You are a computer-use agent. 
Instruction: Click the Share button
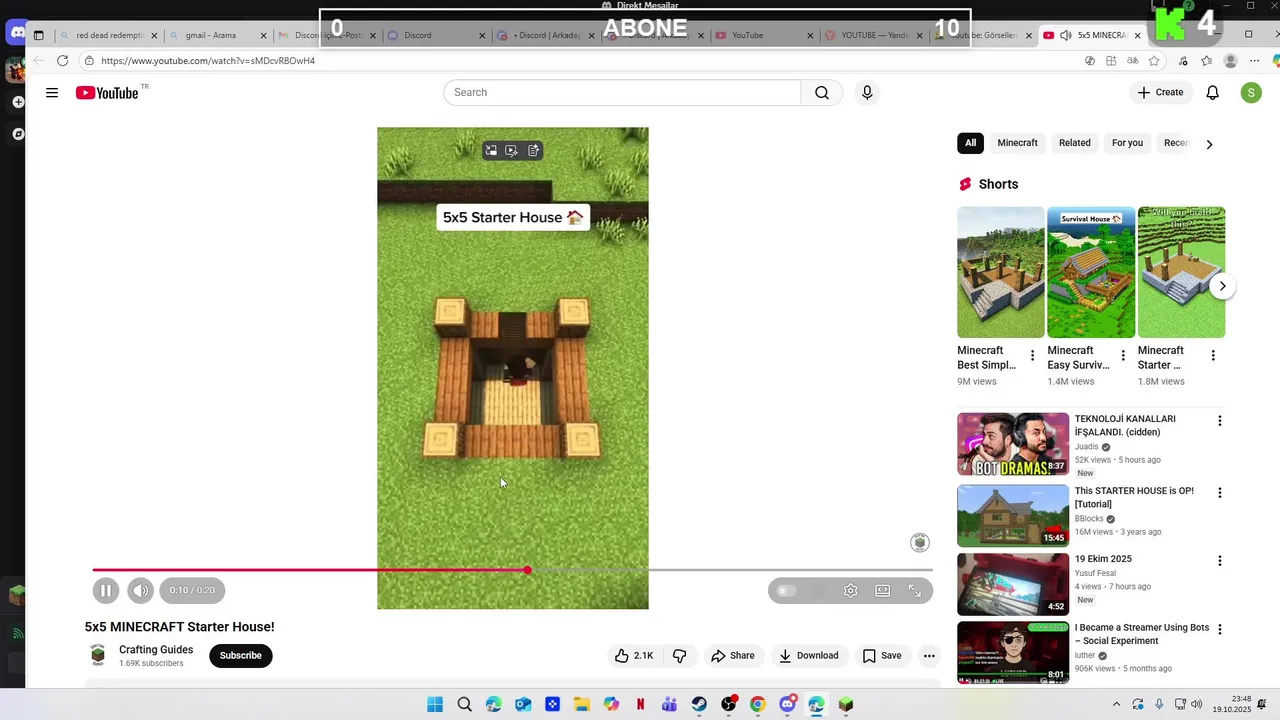click(x=733, y=656)
